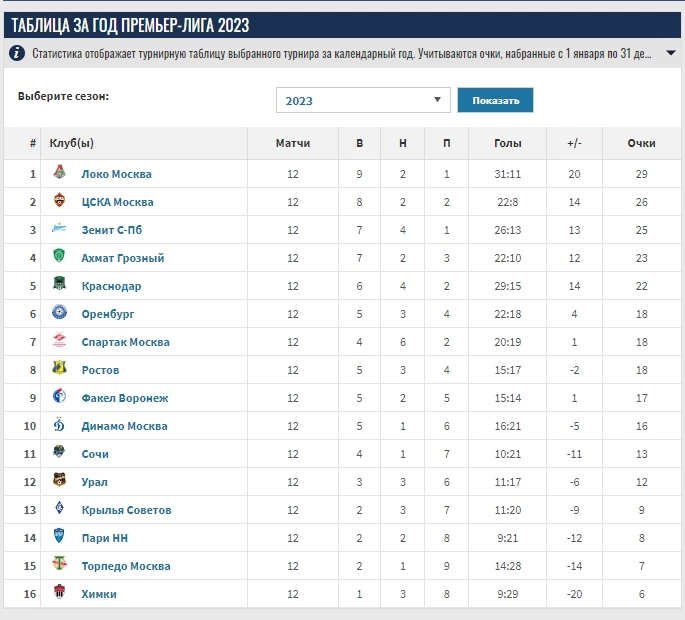Click the Spartak Moscow club crest icon
Screen dimensions: 685x620
coord(59,341)
